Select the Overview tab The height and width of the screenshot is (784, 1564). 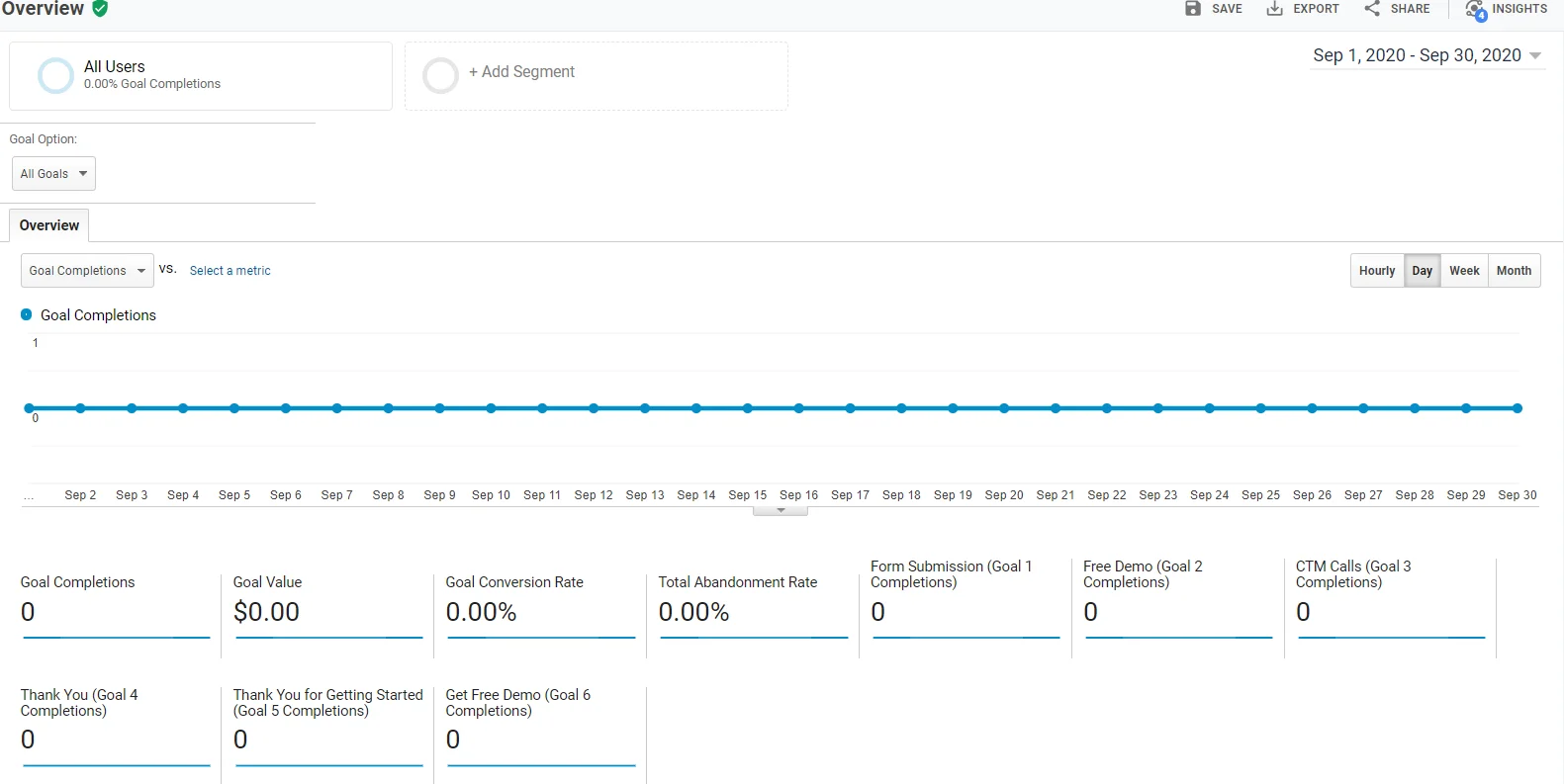tap(49, 225)
